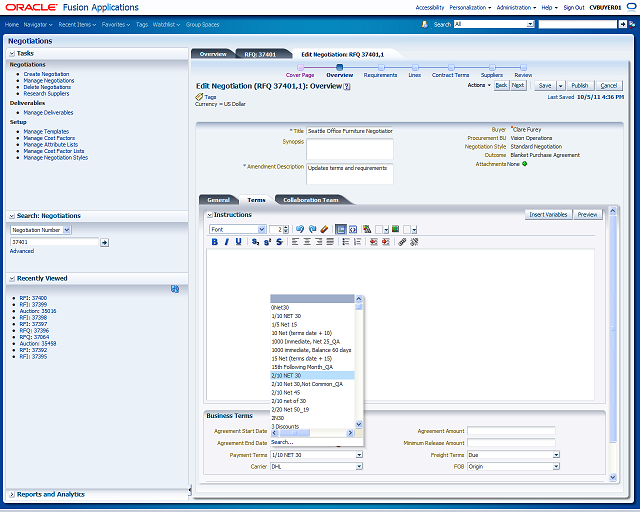Collapse the Search: Negotiations panel
The width and height of the screenshot is (640, 512).
pyautogui.click(x=12, y=216)
